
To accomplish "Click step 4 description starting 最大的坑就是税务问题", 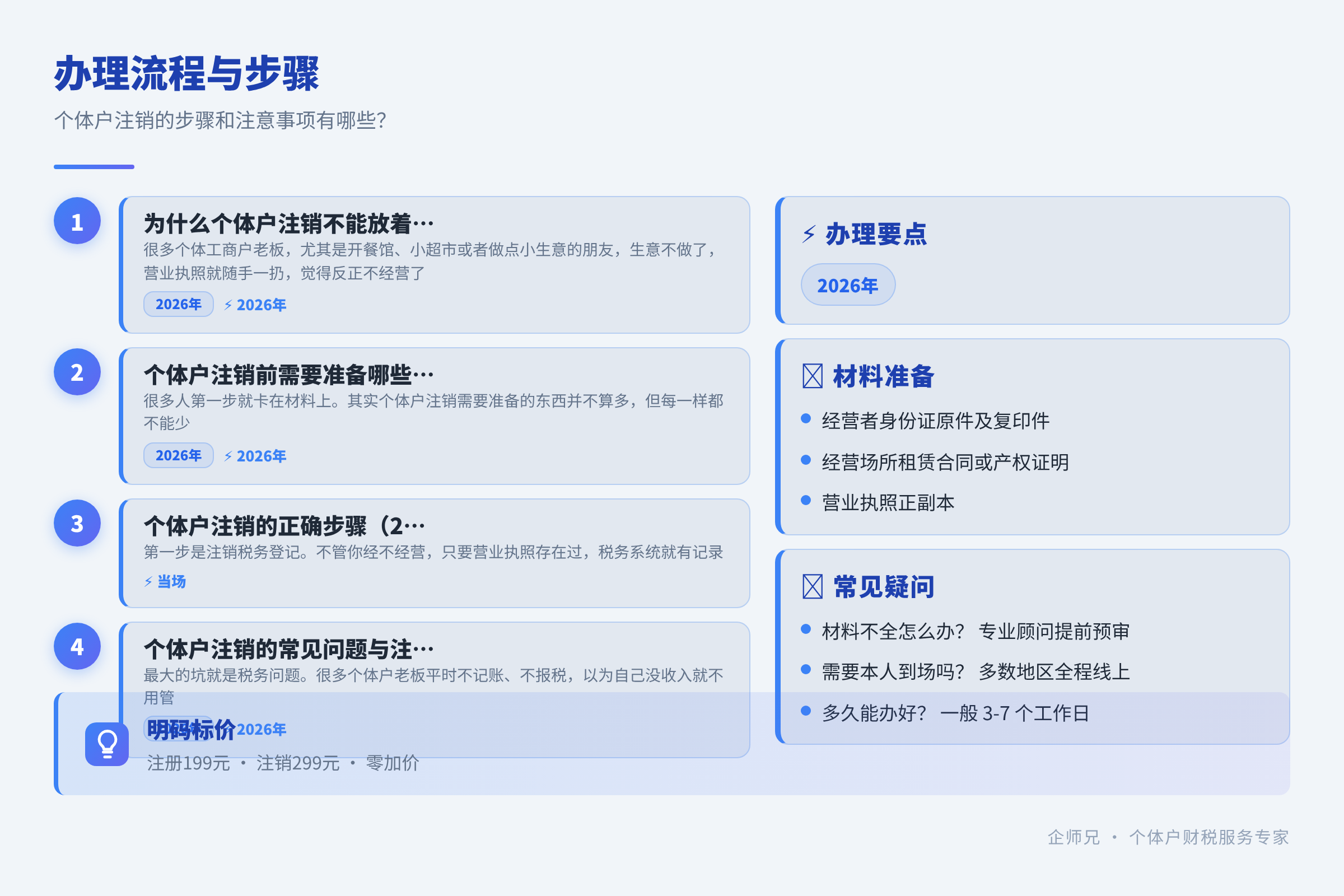I will click(x=433, y=687).
